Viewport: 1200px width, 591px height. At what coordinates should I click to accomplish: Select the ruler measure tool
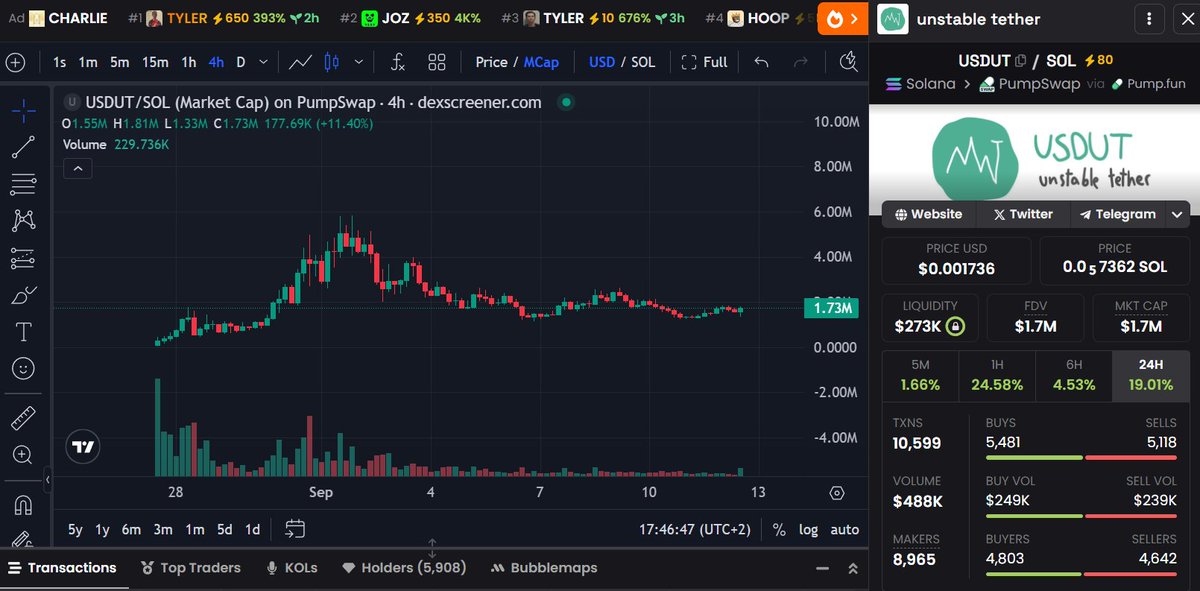click(23, 417)
